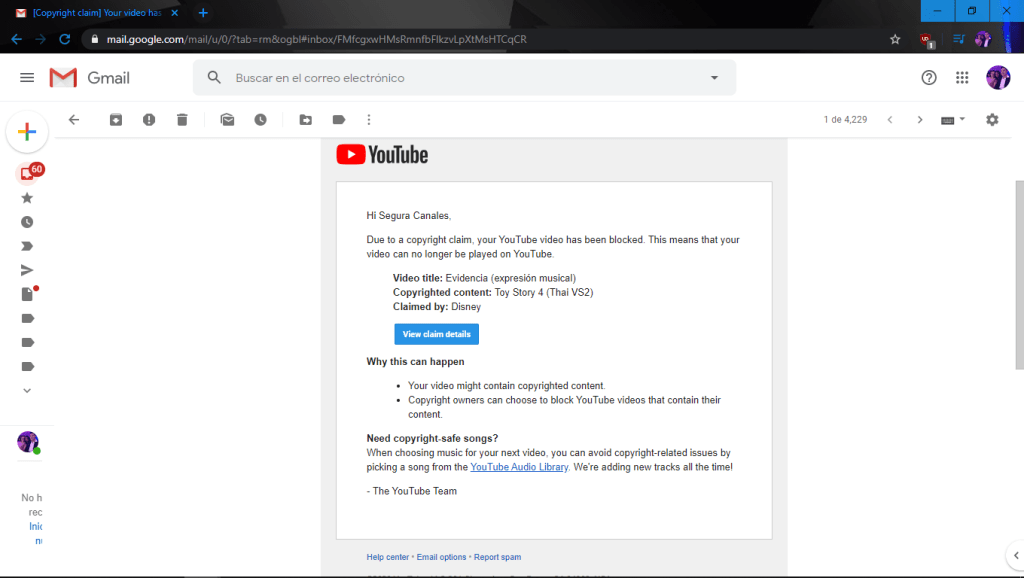Viewport: 1024px width, 578px height.
Task: Delete the email using the trash icon
Action: 182,120
